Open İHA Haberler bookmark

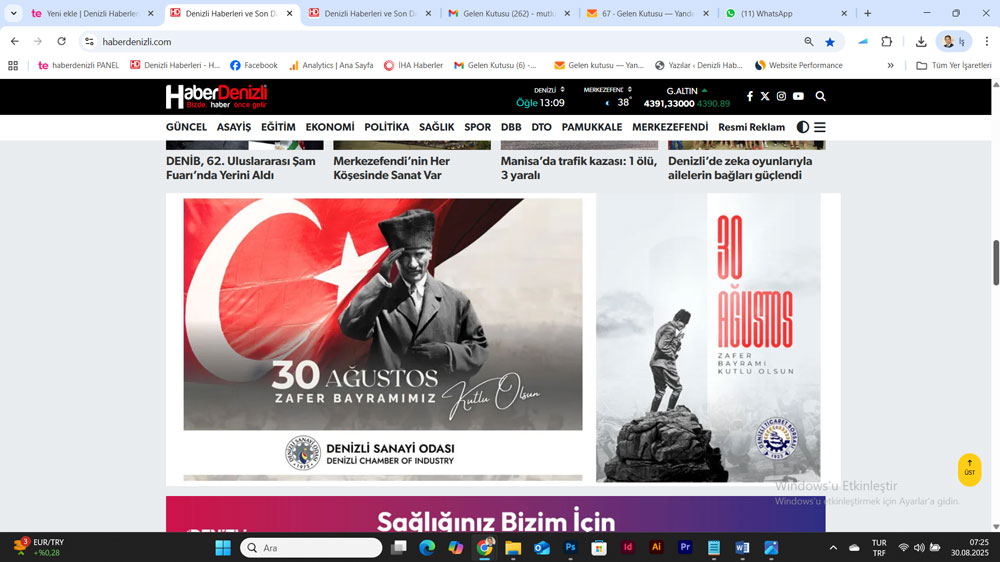click(413, 65)
